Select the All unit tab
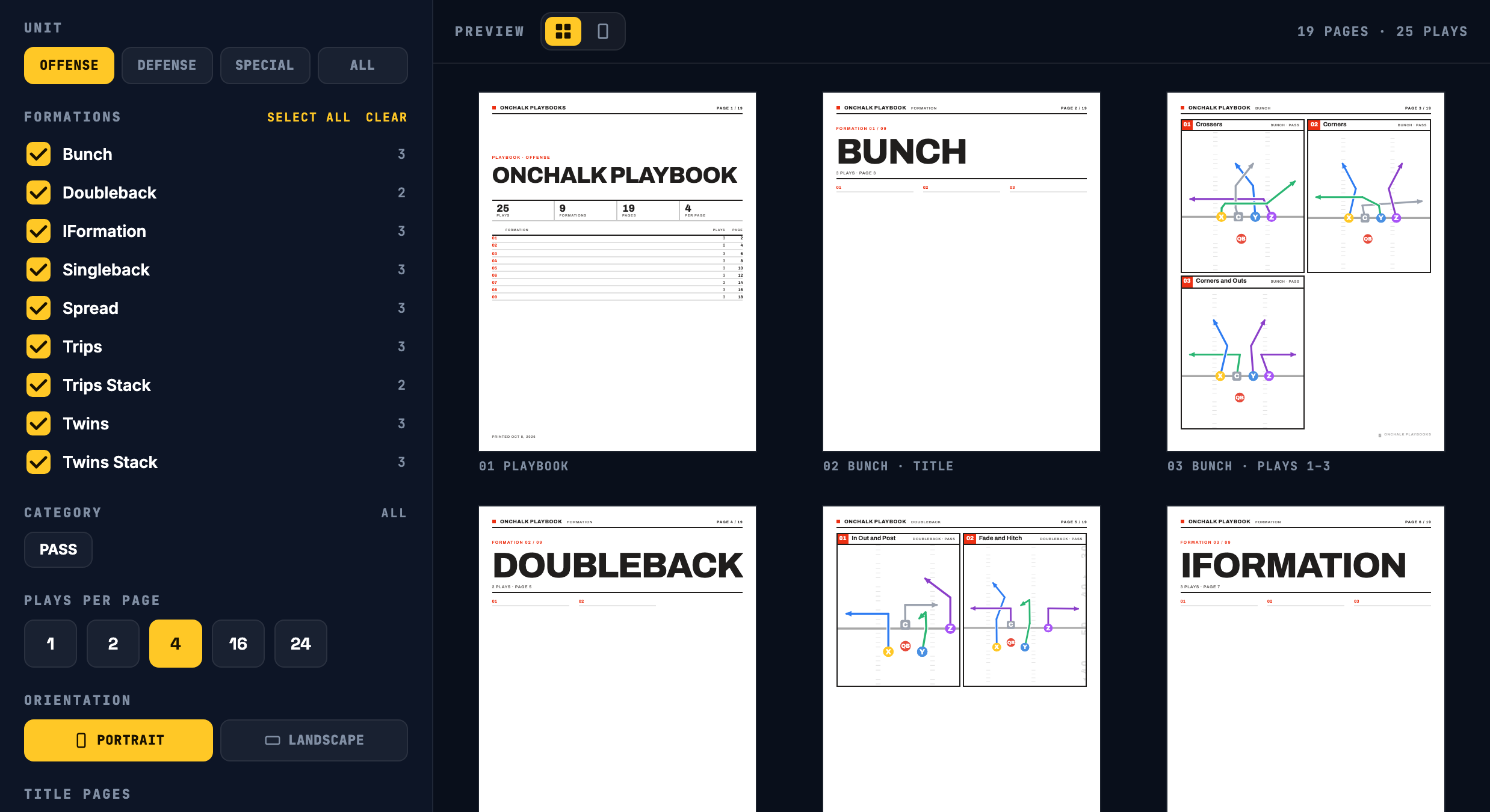The width and height of the screenshot is (1490, 812). point(363,66)
